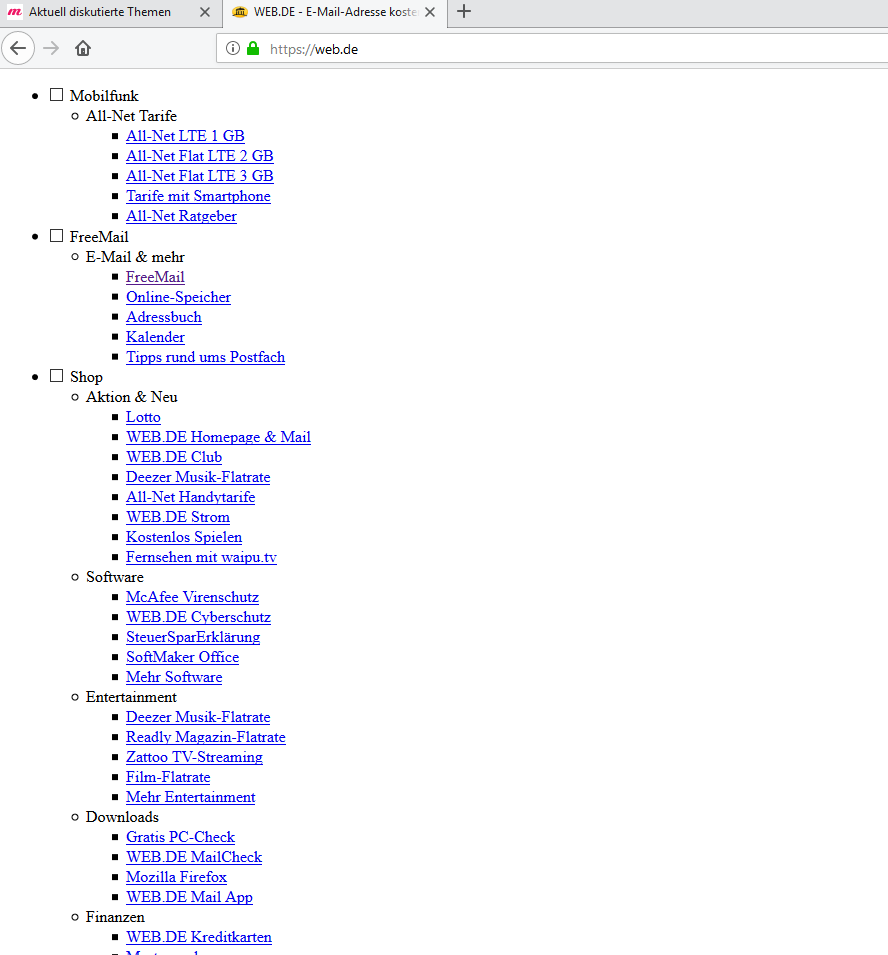Open Deezer Musik-Flatrate under Entertainment
The width and height of the screenshot is (888, 955).
pyautogui.click(x=198, y=717)
